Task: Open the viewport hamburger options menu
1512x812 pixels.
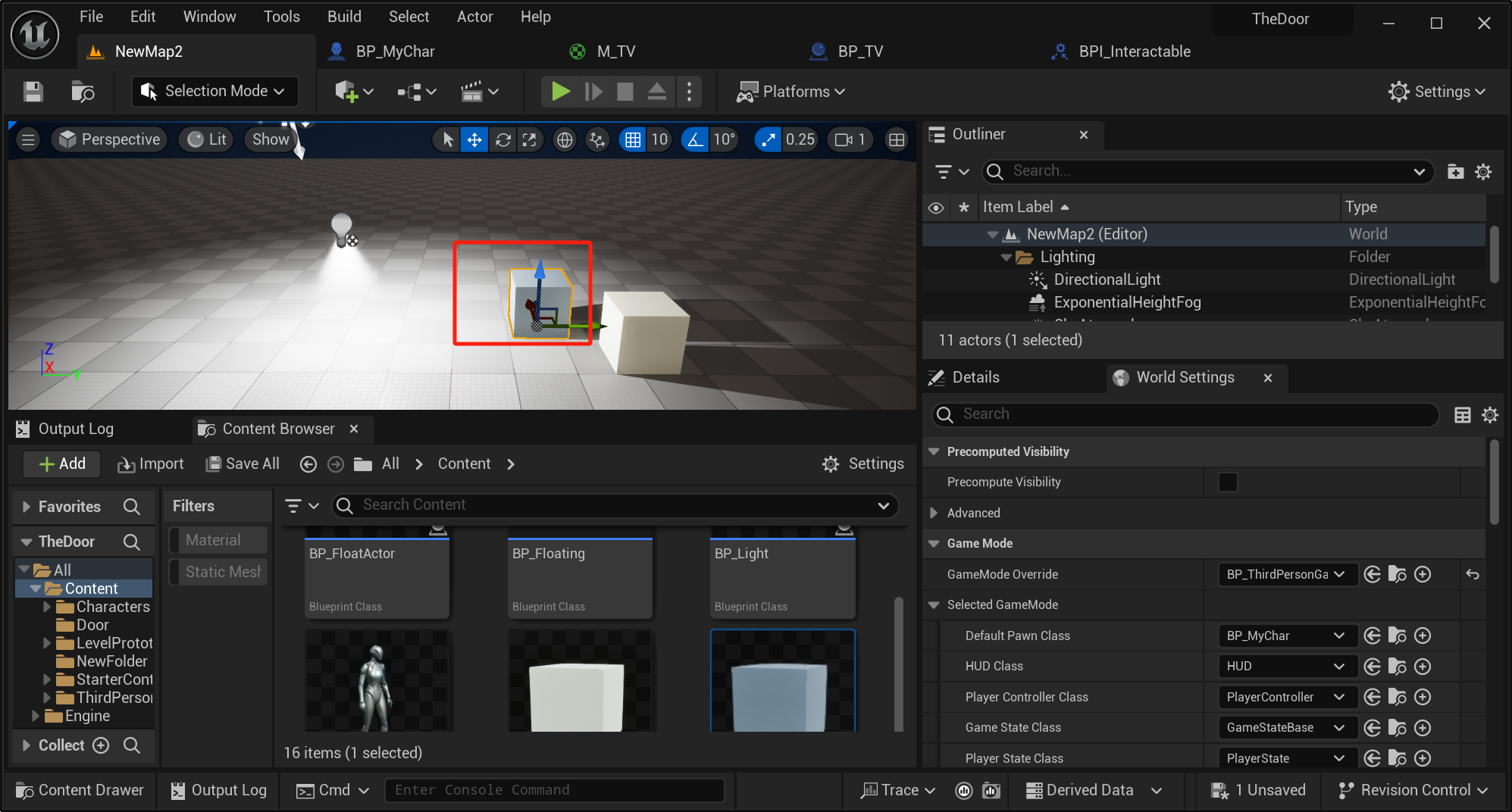Action: 28,139
